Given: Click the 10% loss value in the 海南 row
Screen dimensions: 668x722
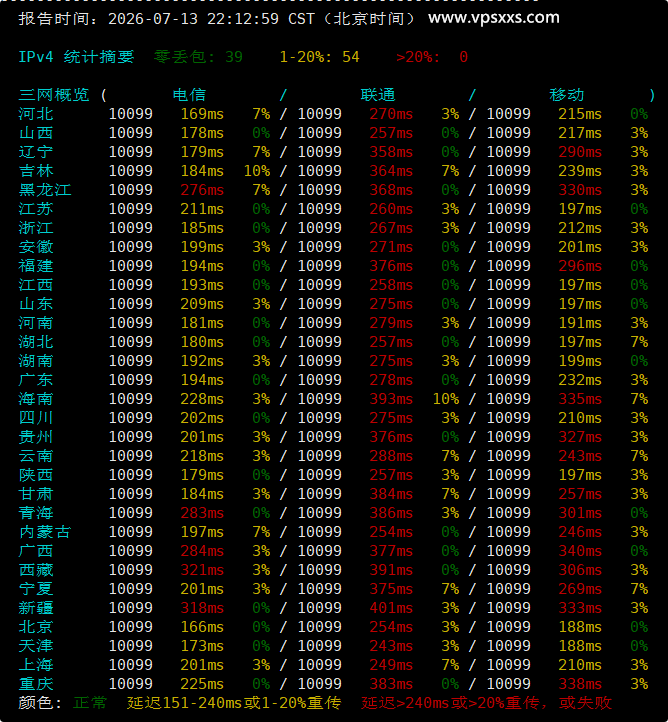Looking at the screenshot, I should point(446,399).
